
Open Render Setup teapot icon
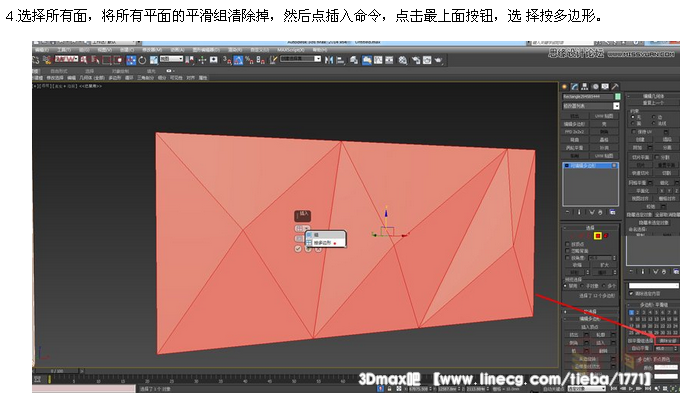(x=438, y=60)
